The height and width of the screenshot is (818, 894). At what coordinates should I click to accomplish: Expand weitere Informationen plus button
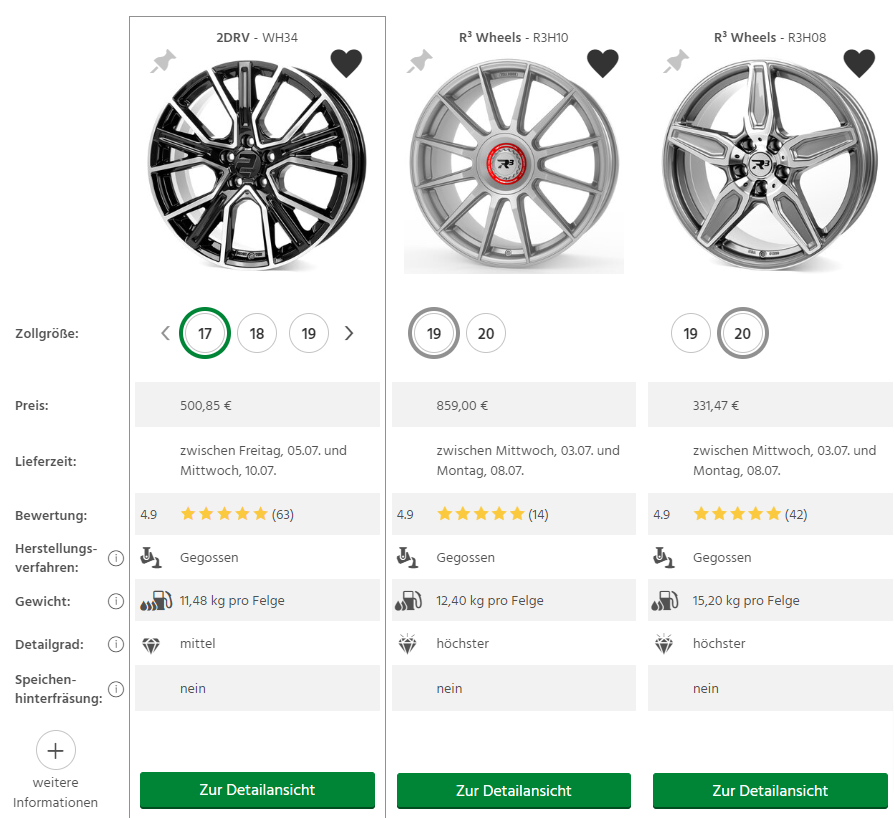pyautogui.click(x=56, y=750)
